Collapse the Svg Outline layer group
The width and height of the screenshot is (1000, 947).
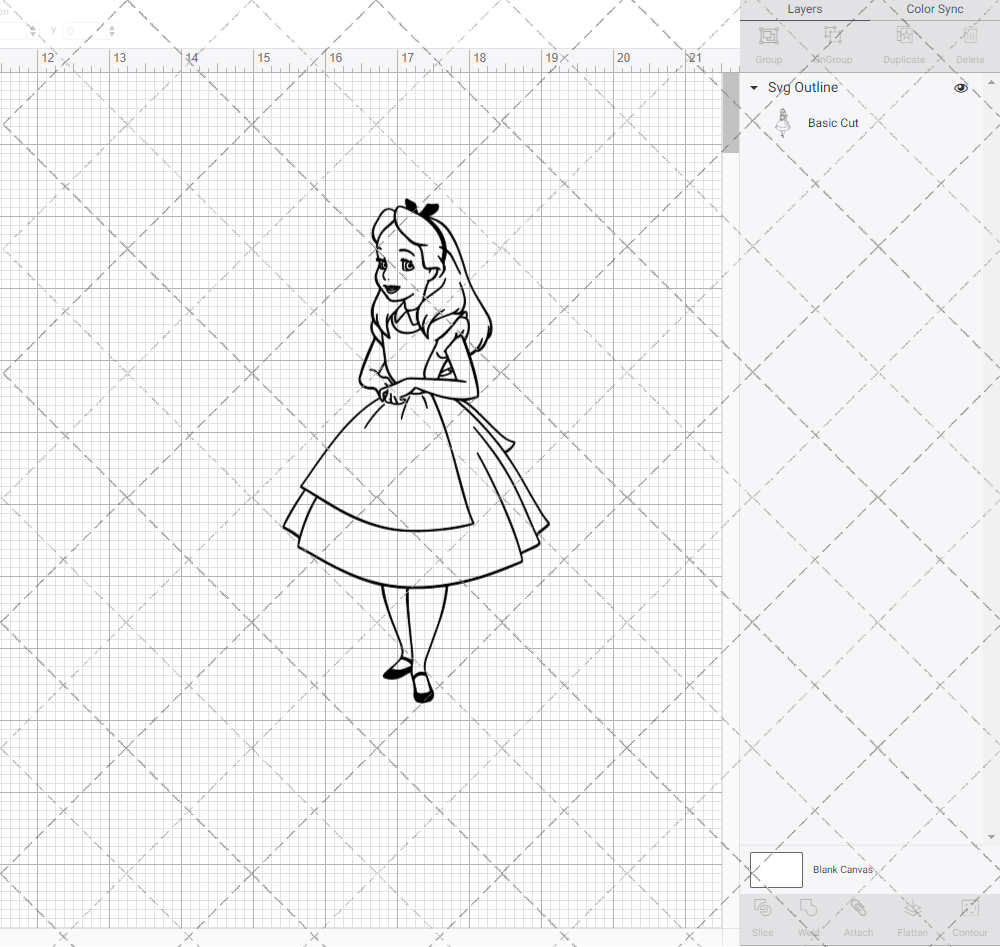click(x=753, y=88)
